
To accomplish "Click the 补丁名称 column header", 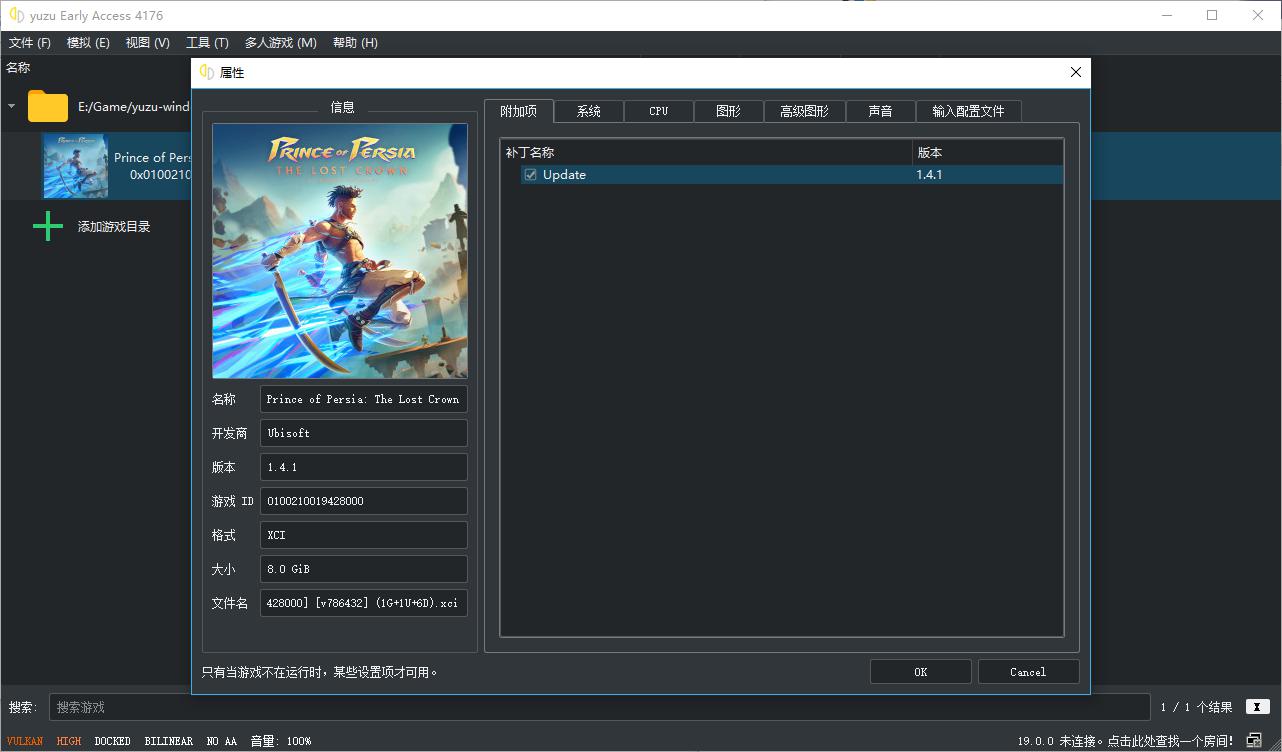I will 707,153.
